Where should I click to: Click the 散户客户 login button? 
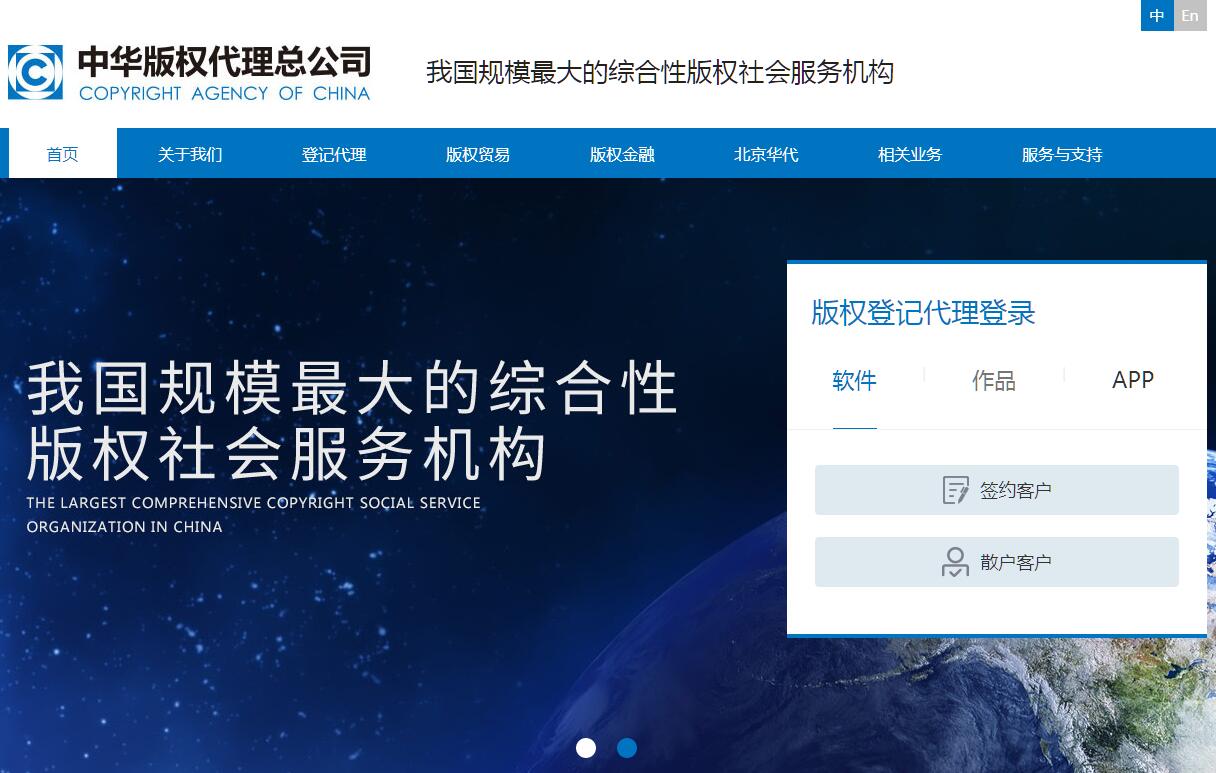(996, 562)
